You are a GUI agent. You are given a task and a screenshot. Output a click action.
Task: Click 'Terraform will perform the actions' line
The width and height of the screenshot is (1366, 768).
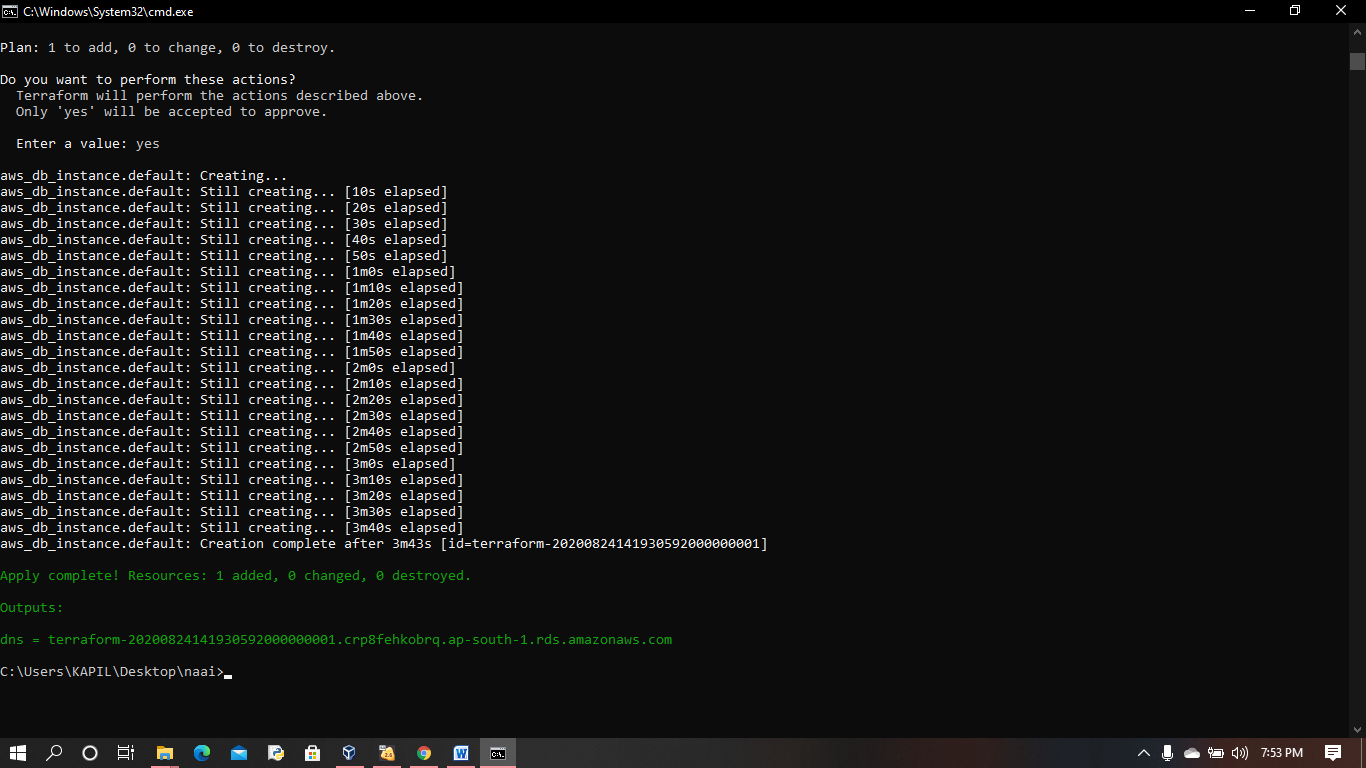pyautogui.click(x=220, y=96)
